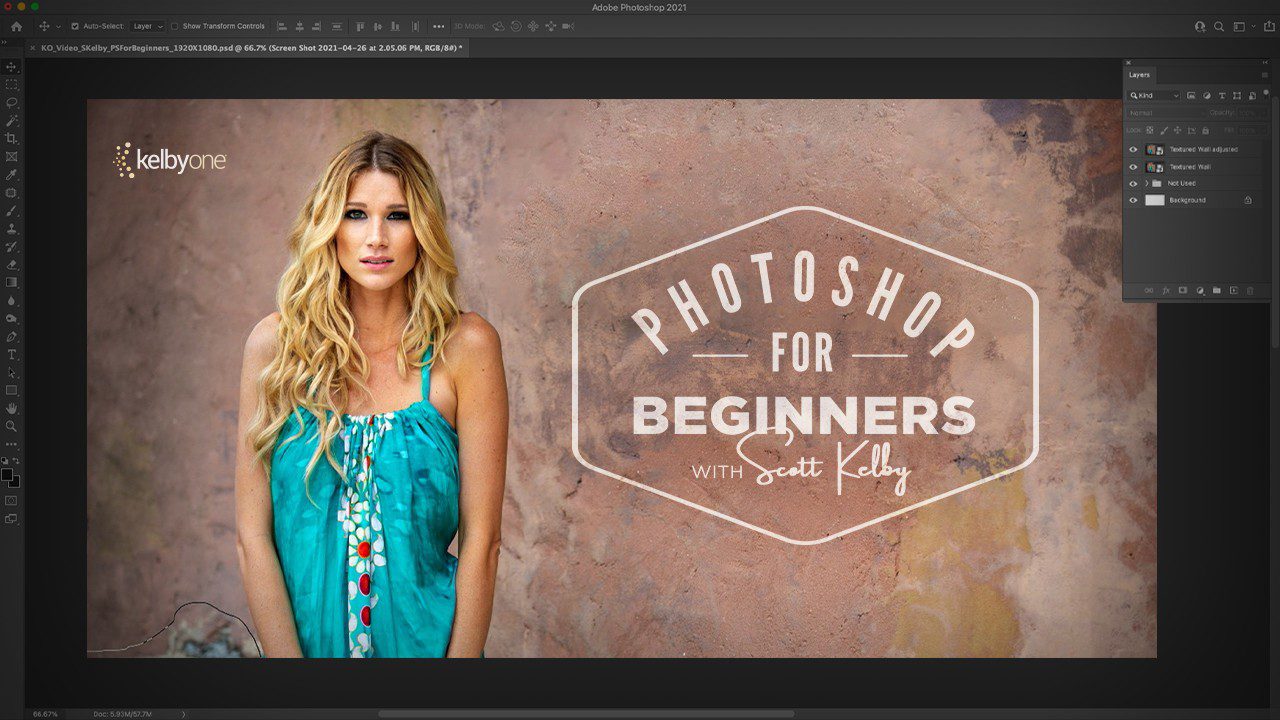Click the 66.67% zoom level field
Image resolution: width=1280 pixels, height=720 pixels.
[45, 714]
